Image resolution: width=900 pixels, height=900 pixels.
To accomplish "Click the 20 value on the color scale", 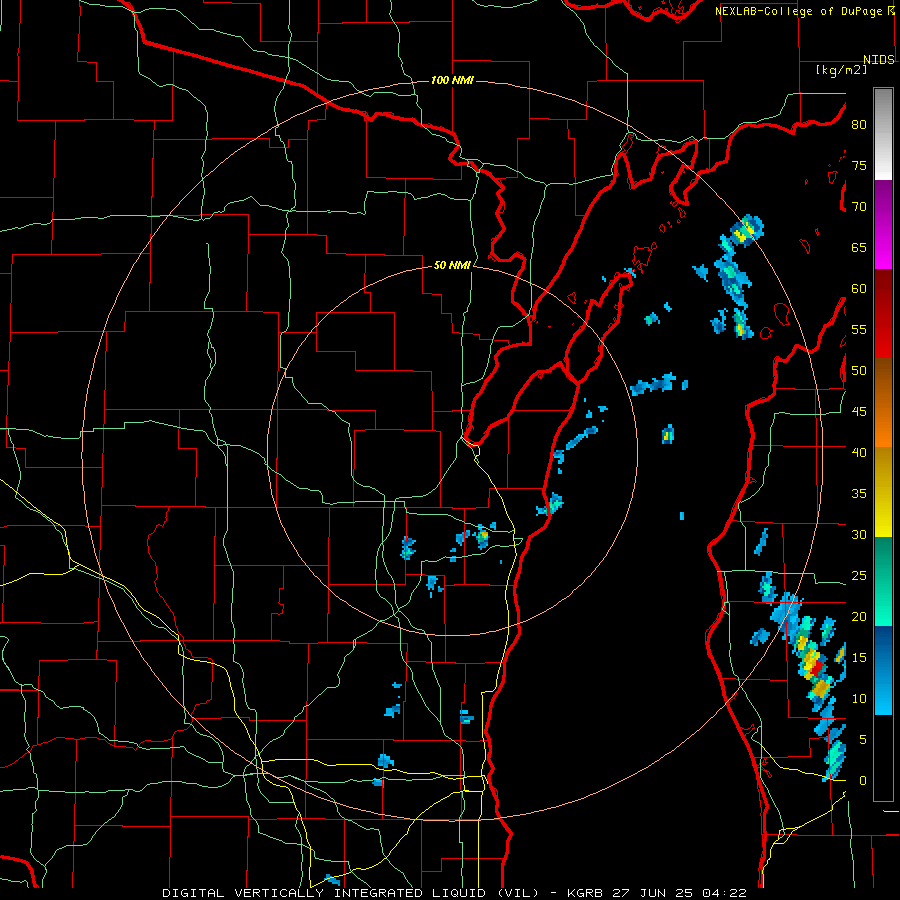I will click(859, 616).
